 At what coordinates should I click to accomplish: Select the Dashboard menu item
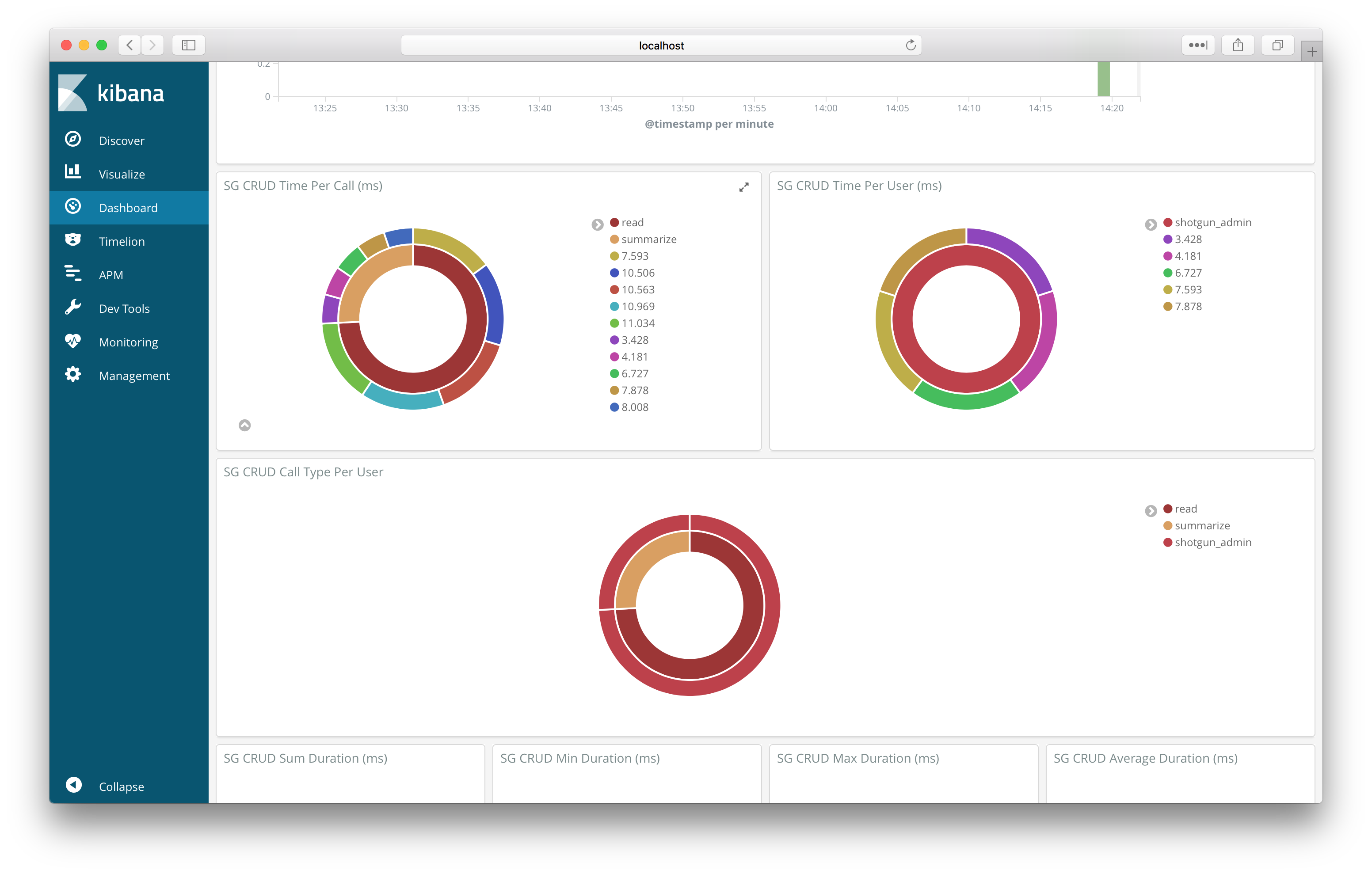pos(128,208)
